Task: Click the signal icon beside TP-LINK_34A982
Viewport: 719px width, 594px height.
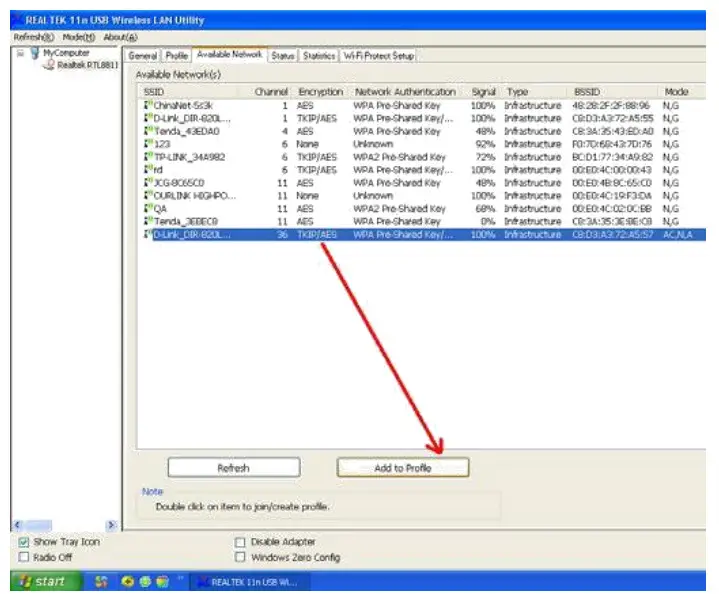Action: [x=148, y=156]
